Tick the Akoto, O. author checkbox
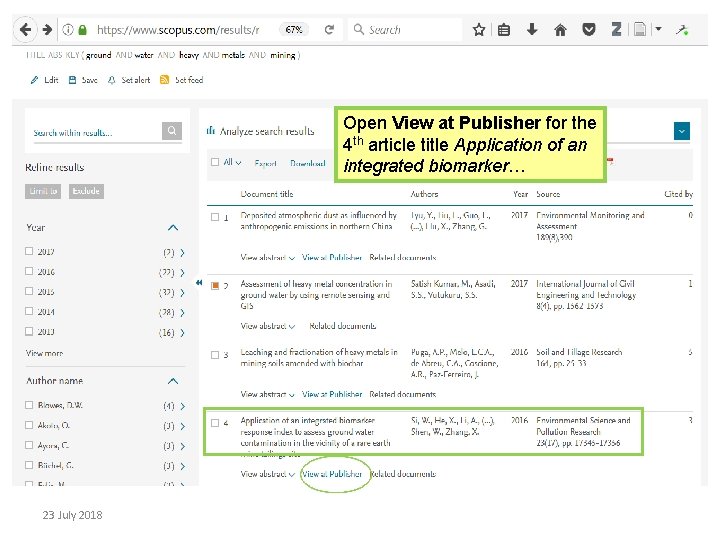 pos(29,425)
